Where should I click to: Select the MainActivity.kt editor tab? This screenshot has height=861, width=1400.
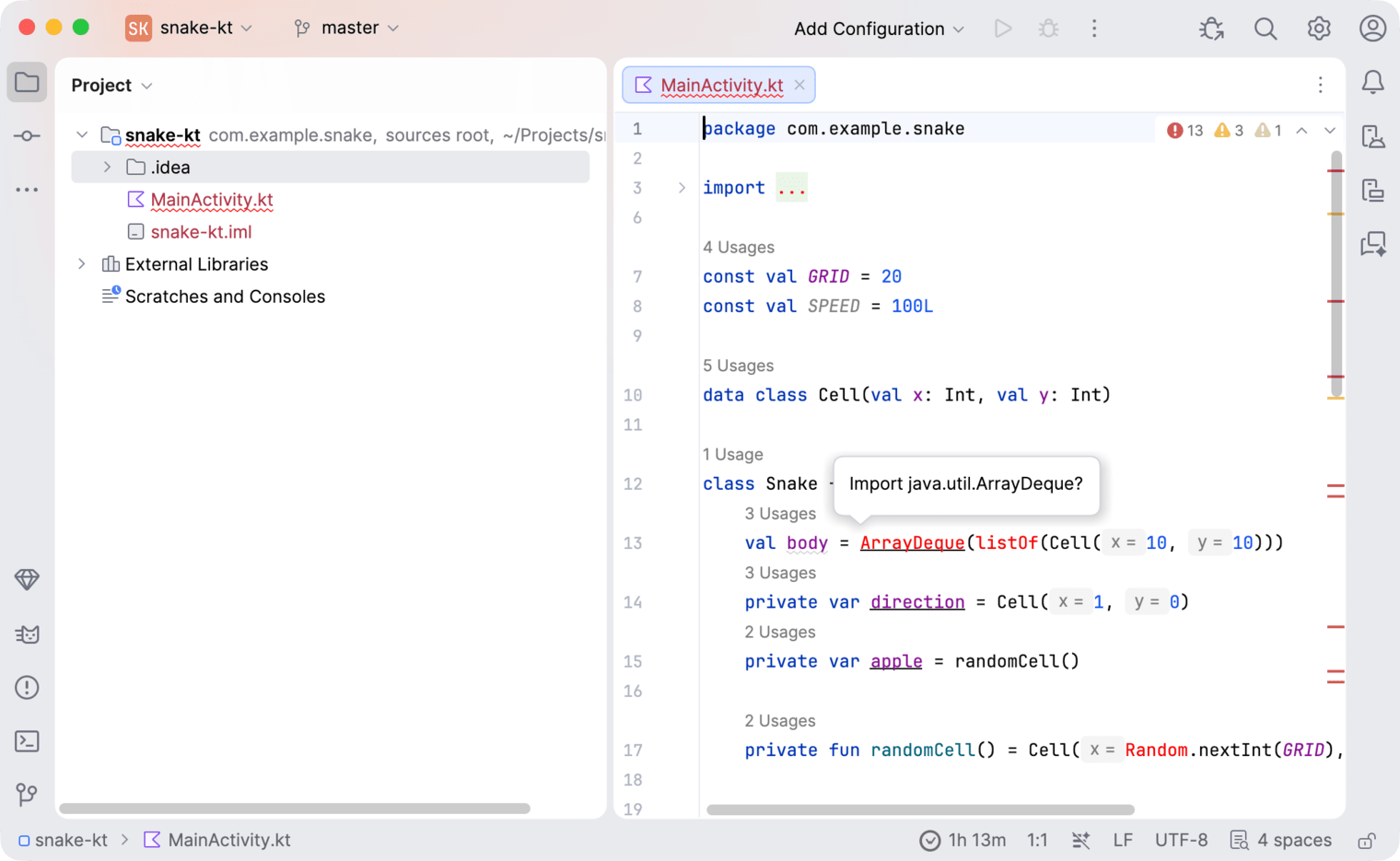click(719, 85)
